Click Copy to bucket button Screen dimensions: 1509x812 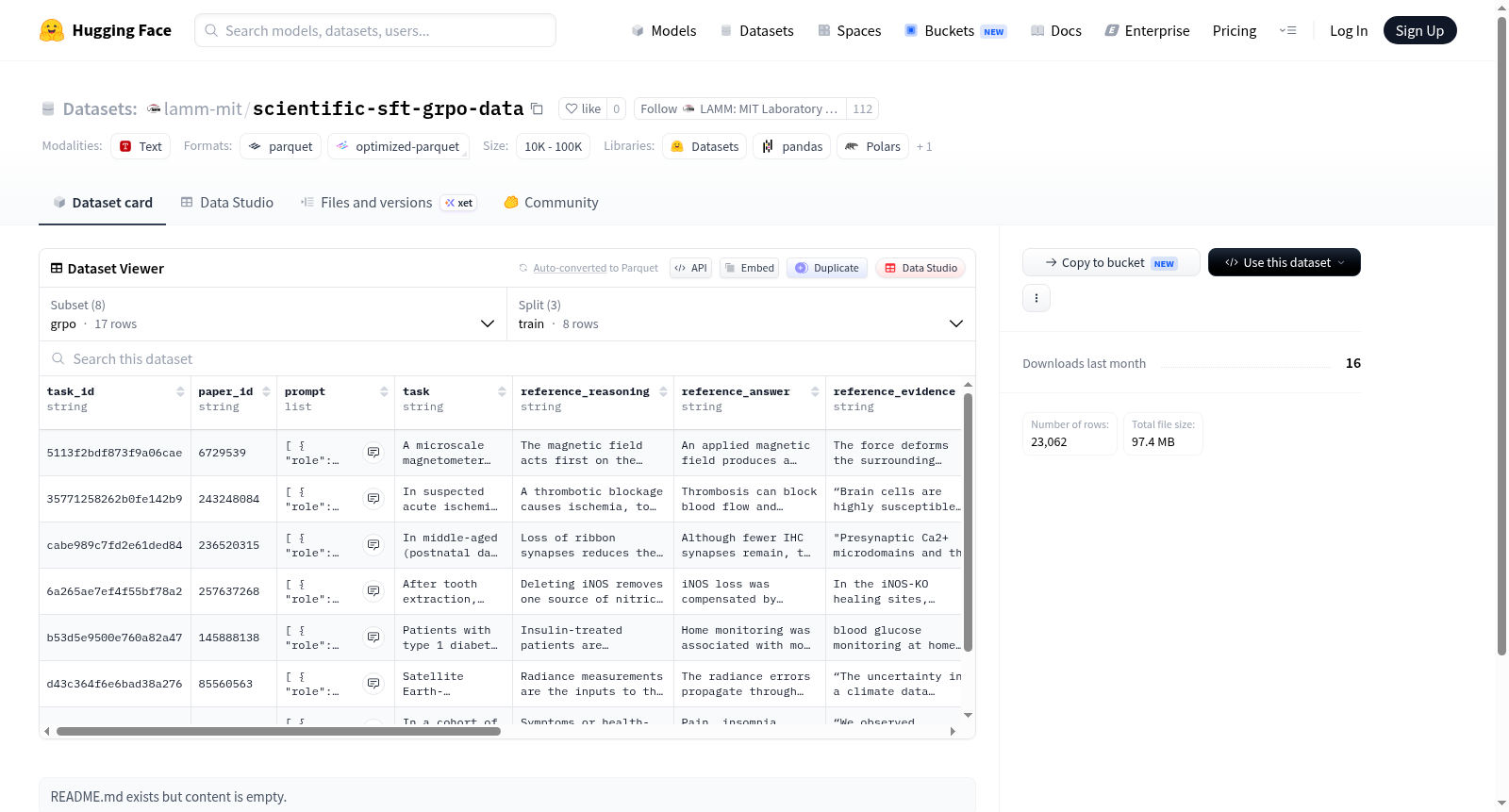click(1111, 262)
